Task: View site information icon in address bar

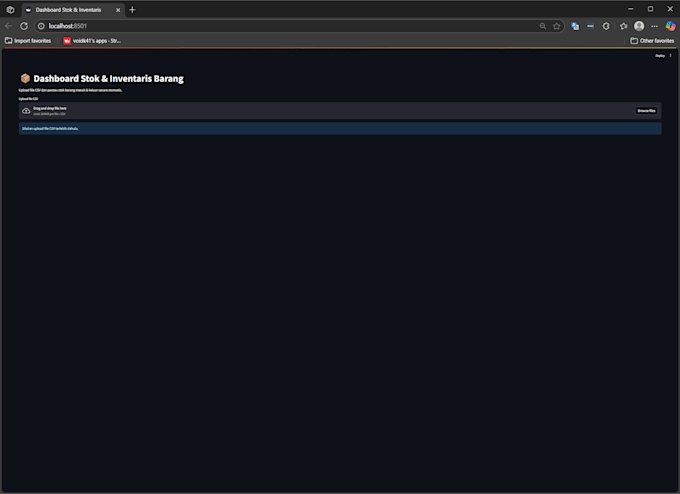Action: coord(41,26)
